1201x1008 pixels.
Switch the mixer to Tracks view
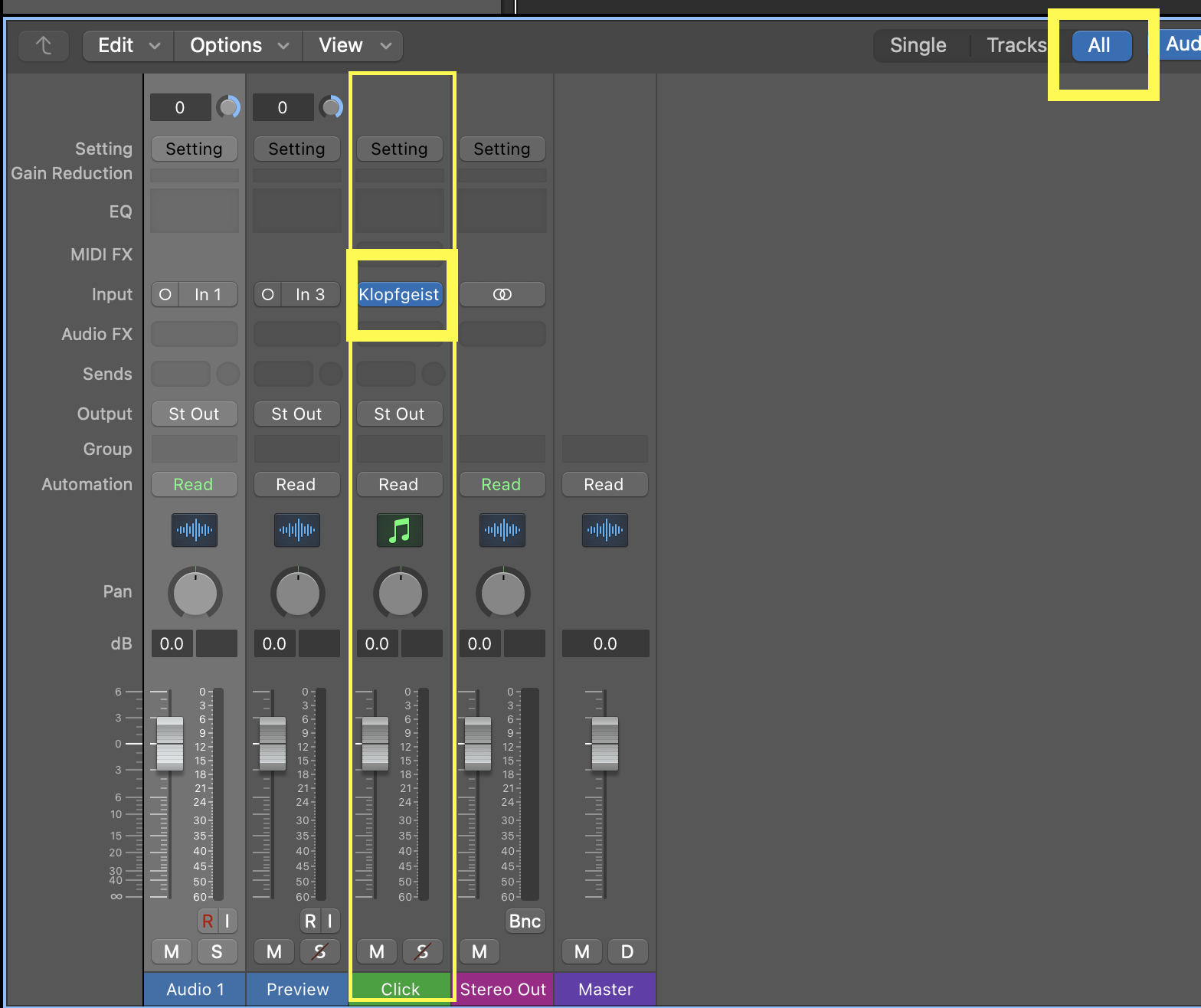1016,46
